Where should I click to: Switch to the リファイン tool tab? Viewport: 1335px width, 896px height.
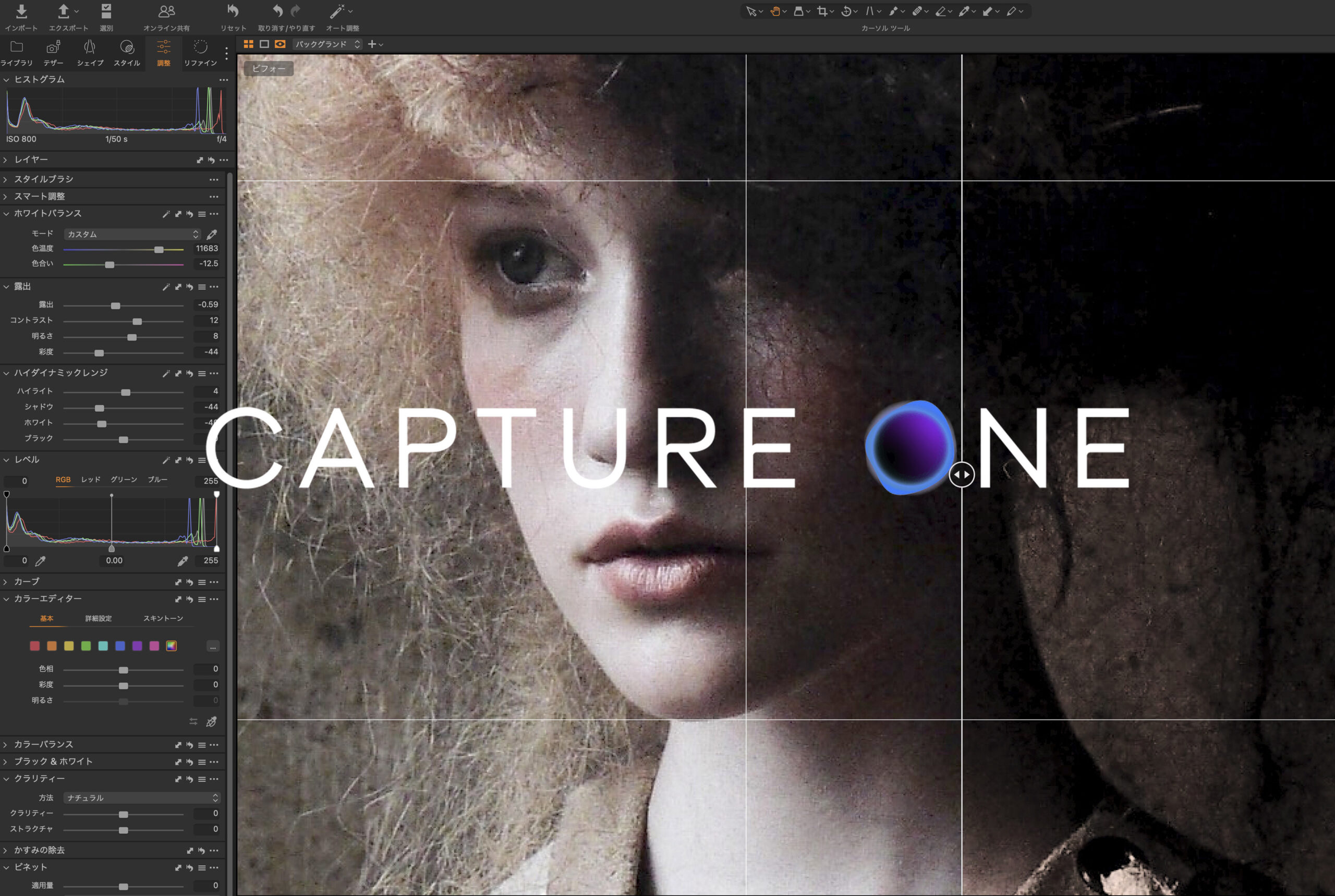200,53
